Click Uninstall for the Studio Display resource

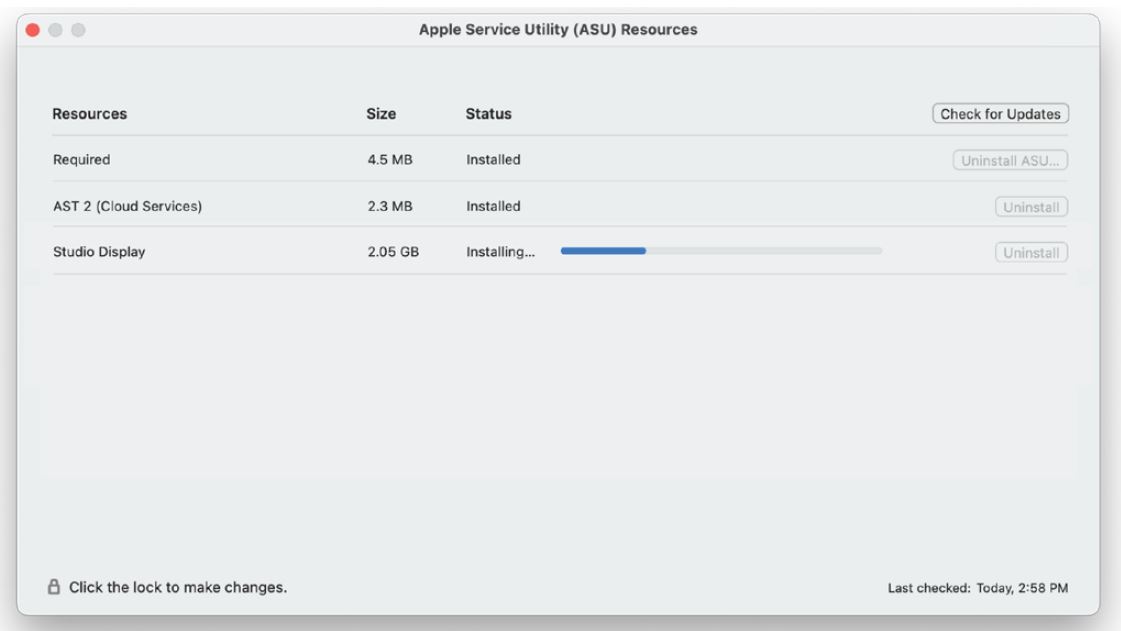coord(1031,253)
